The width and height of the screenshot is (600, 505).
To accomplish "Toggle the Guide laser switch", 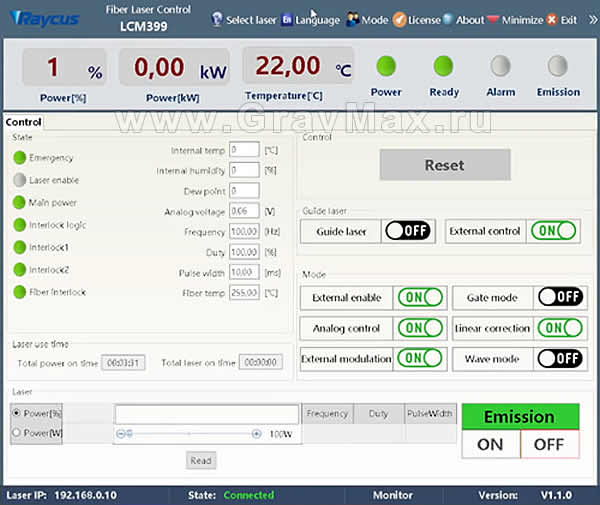I will (x=408, y=231).
